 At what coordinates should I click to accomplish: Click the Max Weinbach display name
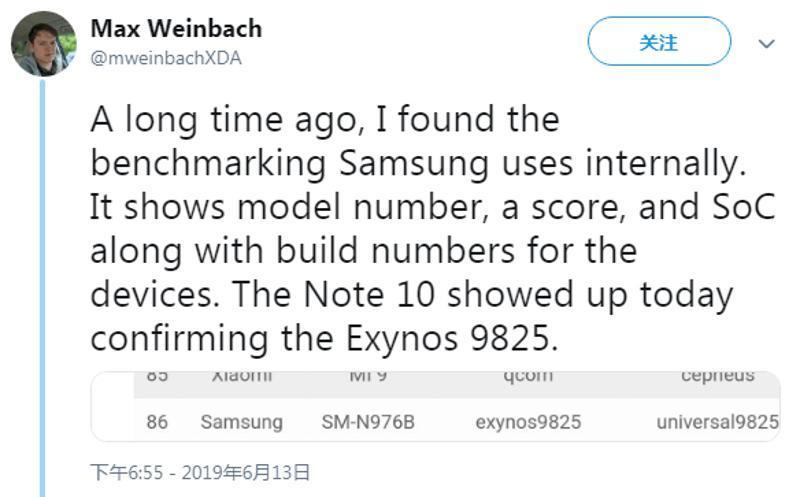176,29
